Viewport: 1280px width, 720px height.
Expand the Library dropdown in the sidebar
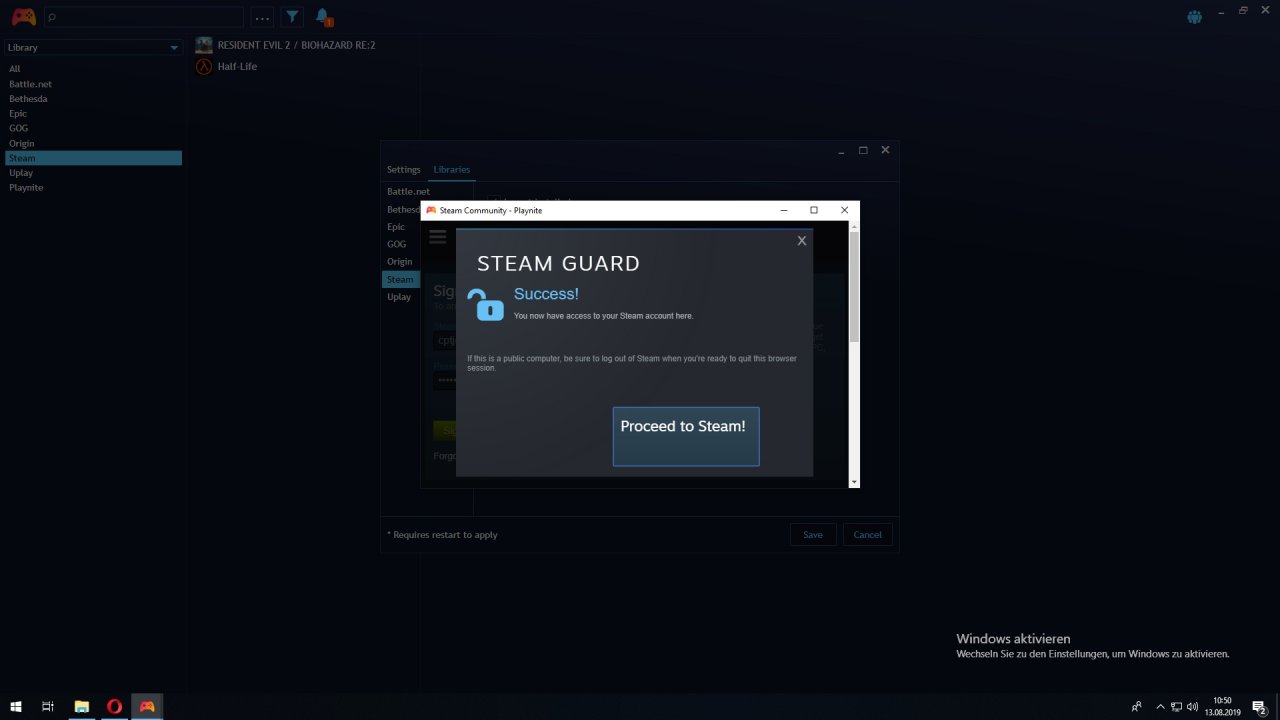93,47
